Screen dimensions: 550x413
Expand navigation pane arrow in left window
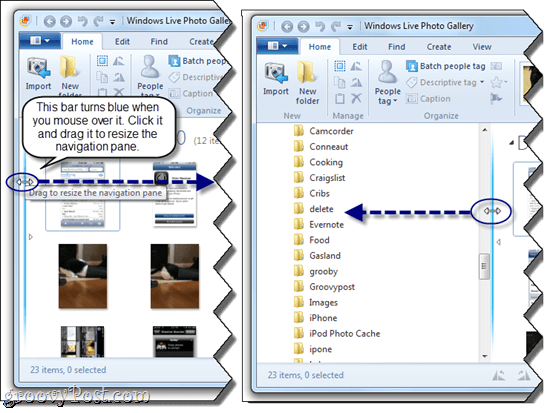(31, 237)
